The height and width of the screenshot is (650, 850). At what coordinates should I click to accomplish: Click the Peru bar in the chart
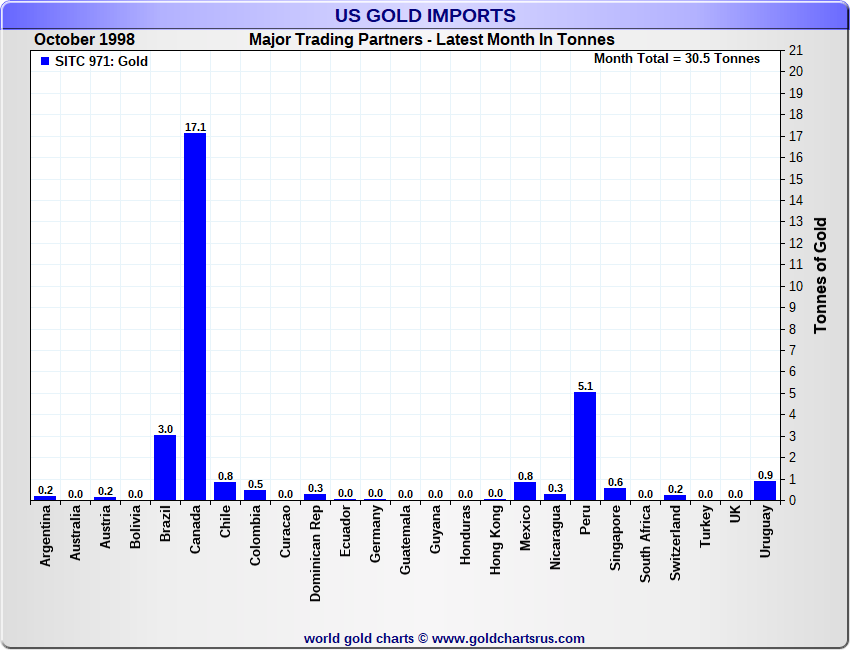point(585,446)
